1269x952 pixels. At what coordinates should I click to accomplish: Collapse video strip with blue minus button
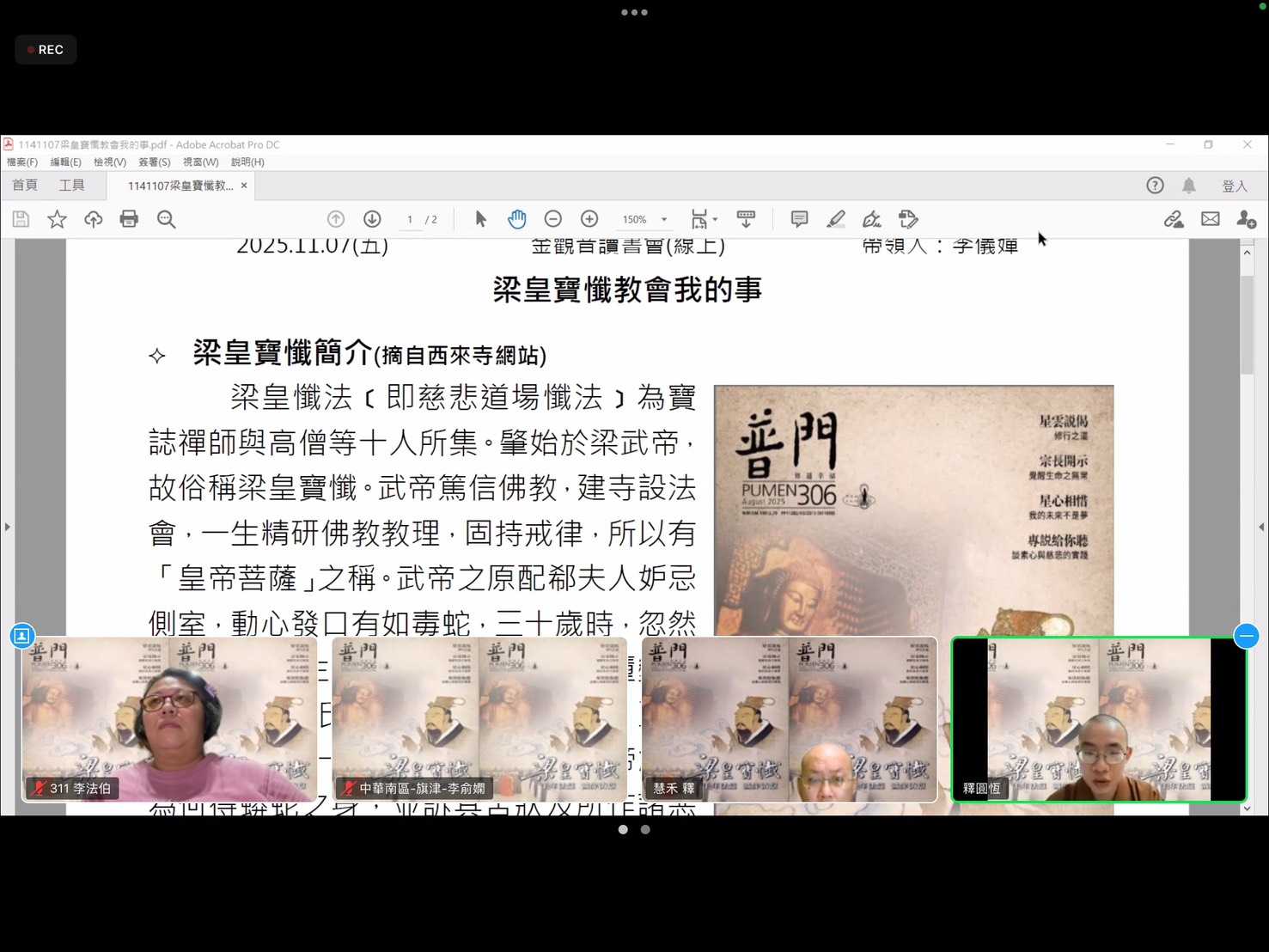(1246, 636)
